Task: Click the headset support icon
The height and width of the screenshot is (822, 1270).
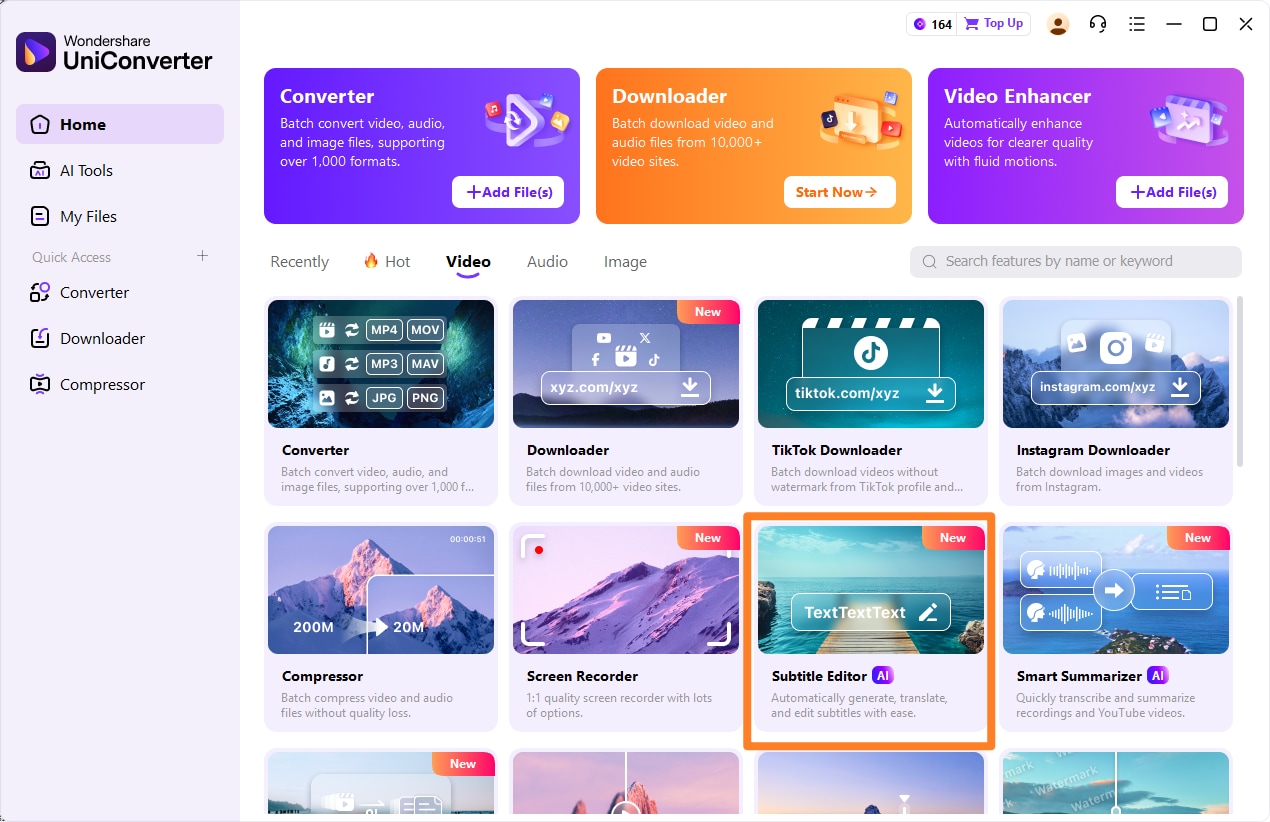Action: tap(1098, 24)
